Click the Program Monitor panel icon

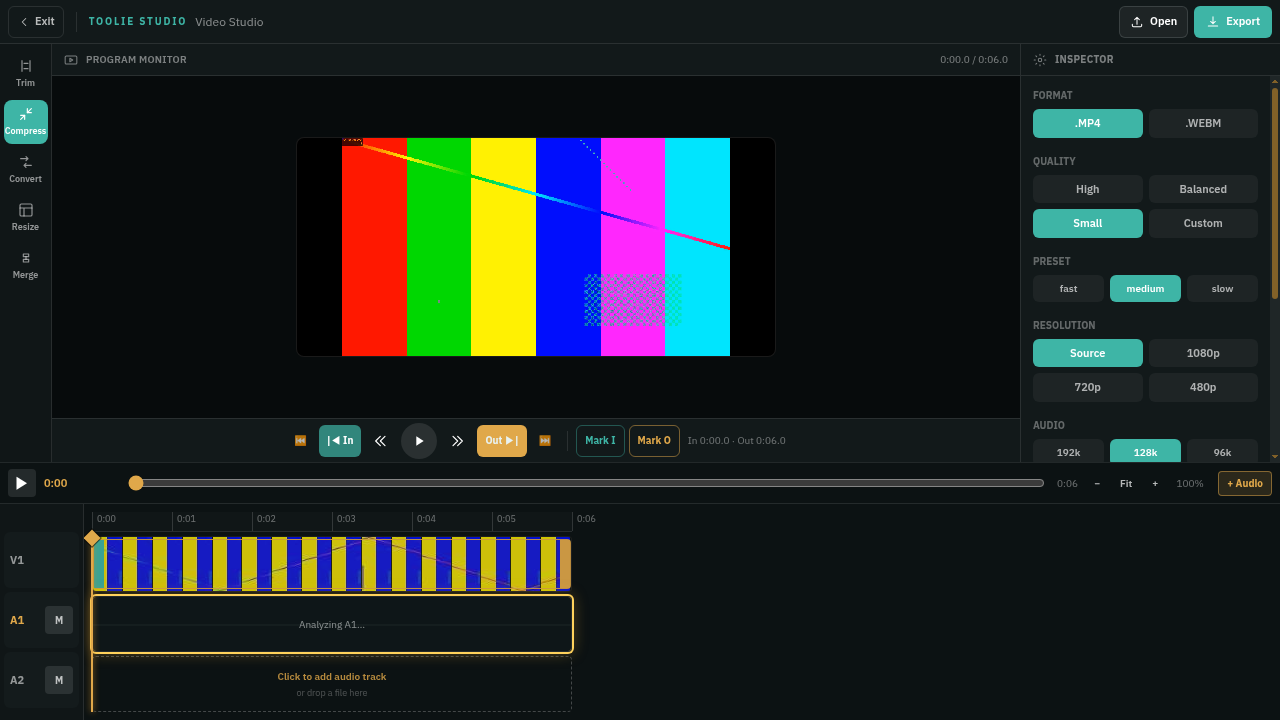coord(71,60)
